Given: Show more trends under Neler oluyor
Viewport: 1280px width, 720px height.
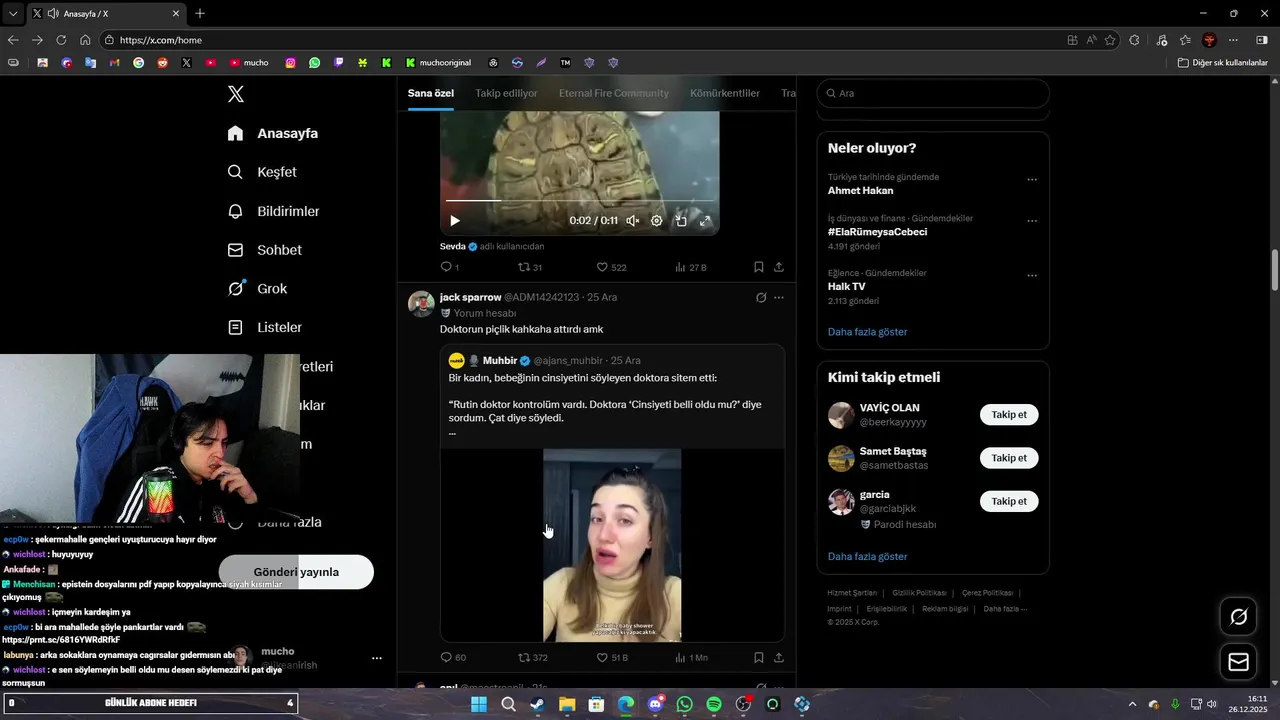Looking at the screenshot, I should [868, 332].
